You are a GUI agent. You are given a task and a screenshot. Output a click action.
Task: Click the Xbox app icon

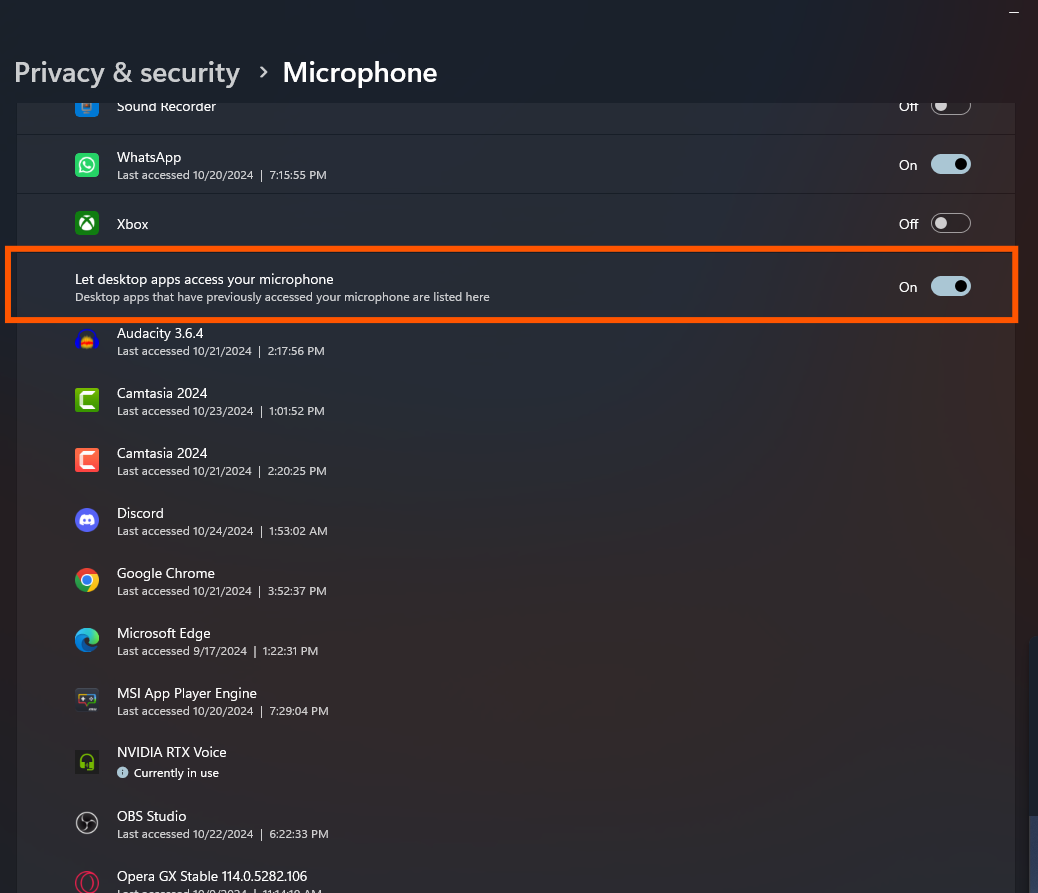coord(87,224)
